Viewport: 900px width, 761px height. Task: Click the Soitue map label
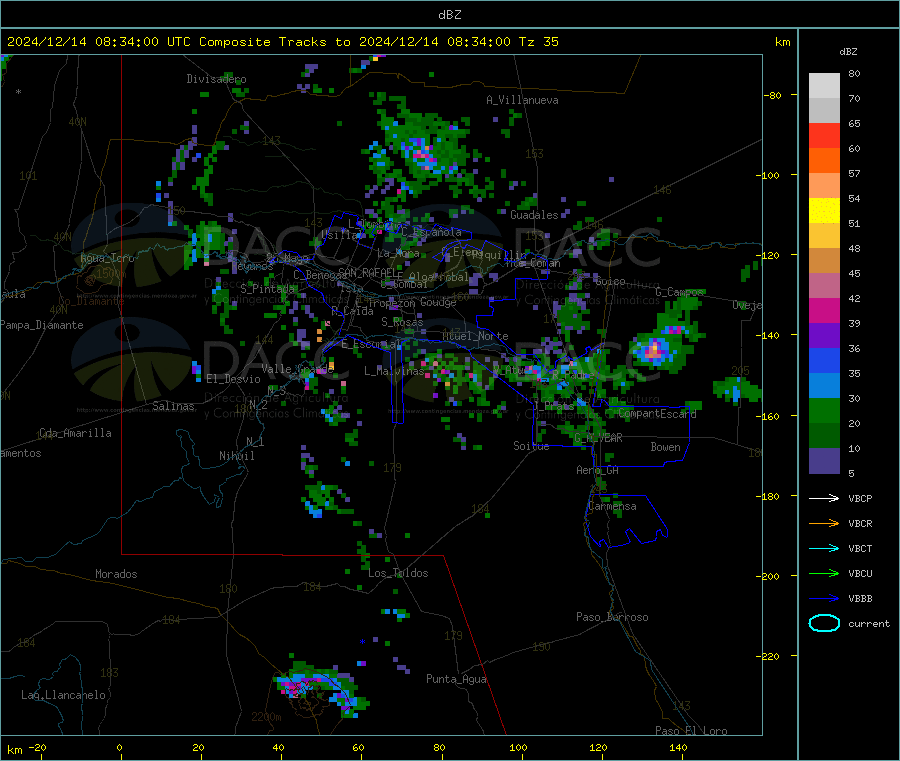pyautogui.click(x=531, y=446)
